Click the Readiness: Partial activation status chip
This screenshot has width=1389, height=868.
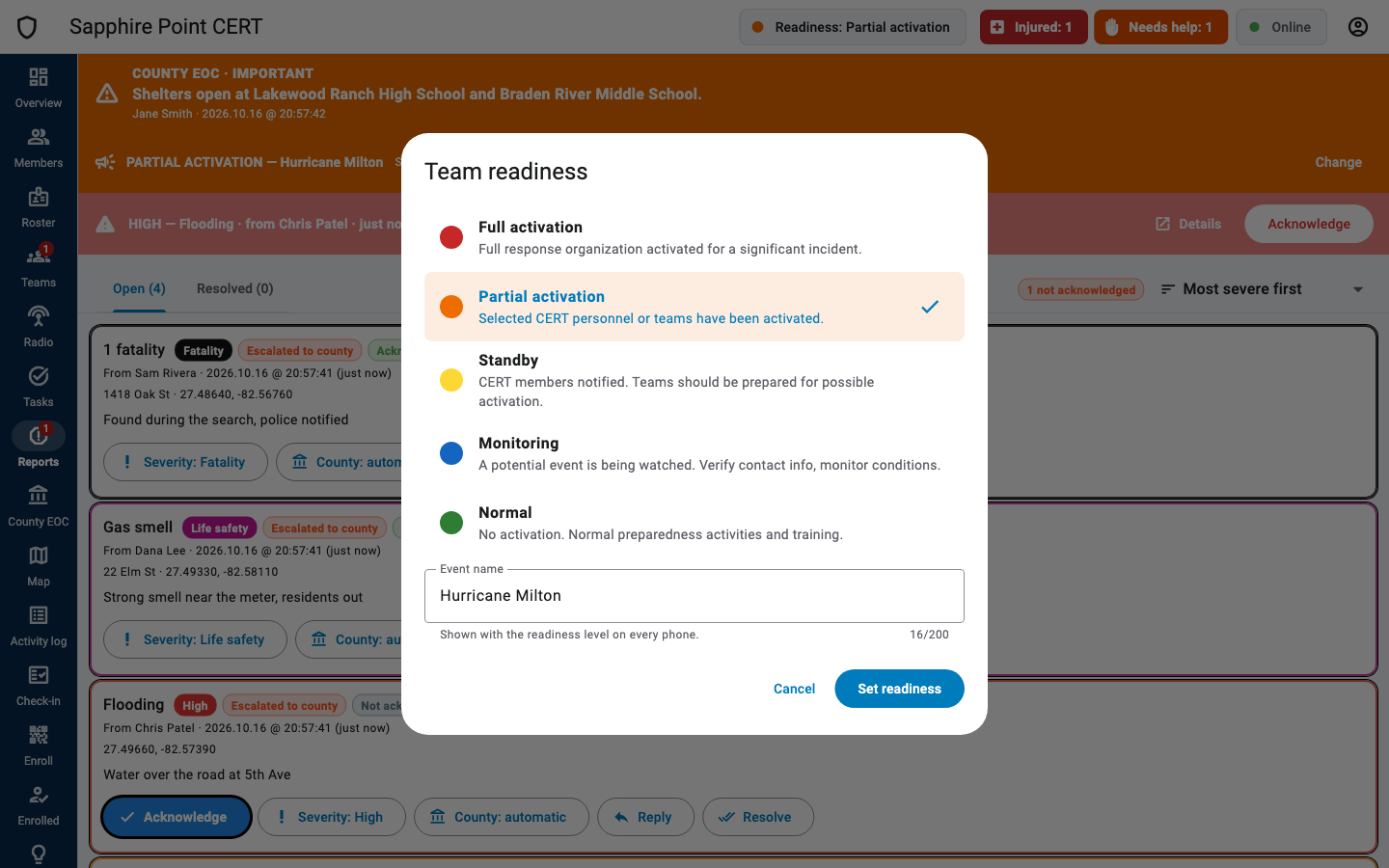(852, 27)
